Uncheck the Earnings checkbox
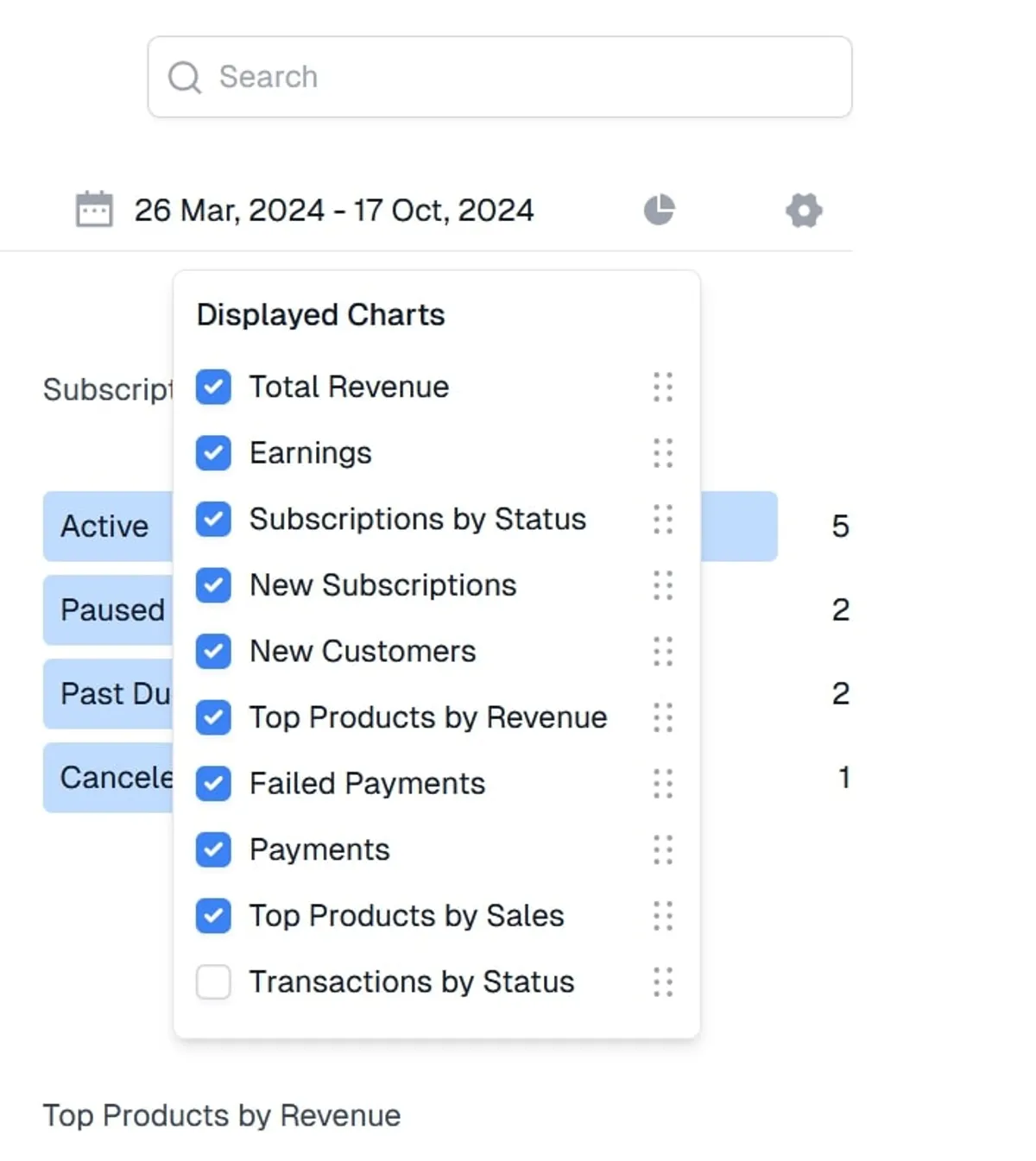This screenshot has height=1161, width=1036. tap(213, 453)
